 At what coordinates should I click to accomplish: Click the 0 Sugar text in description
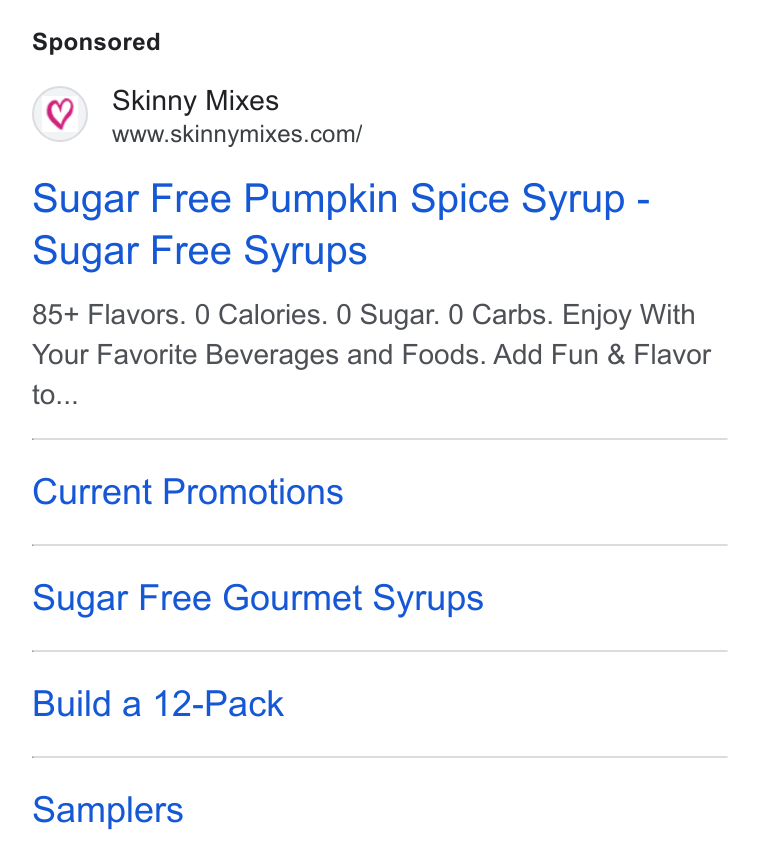[x=388, y=315]
